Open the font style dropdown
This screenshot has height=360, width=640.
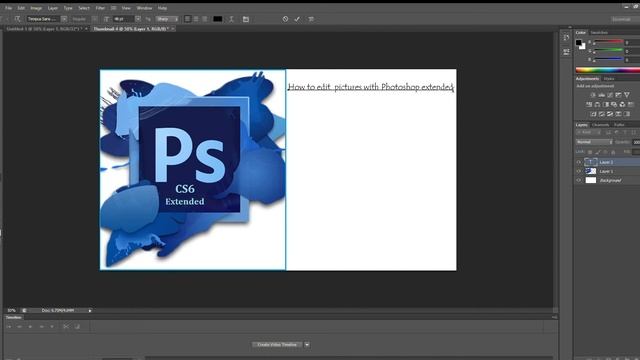84,19
